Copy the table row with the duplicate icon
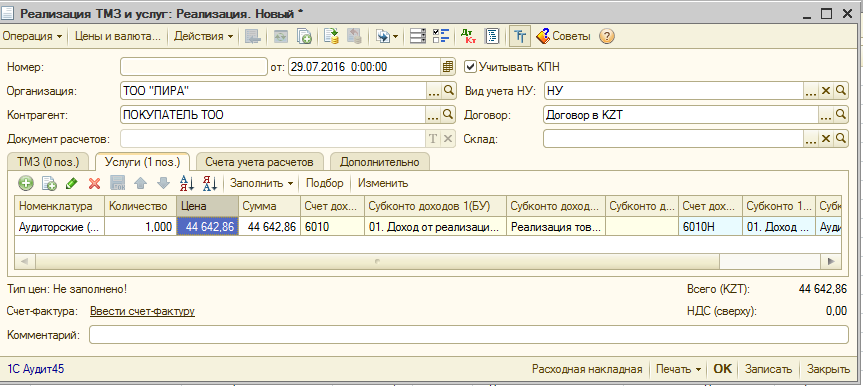The image size is (863, 386). (x=50, y=183)
